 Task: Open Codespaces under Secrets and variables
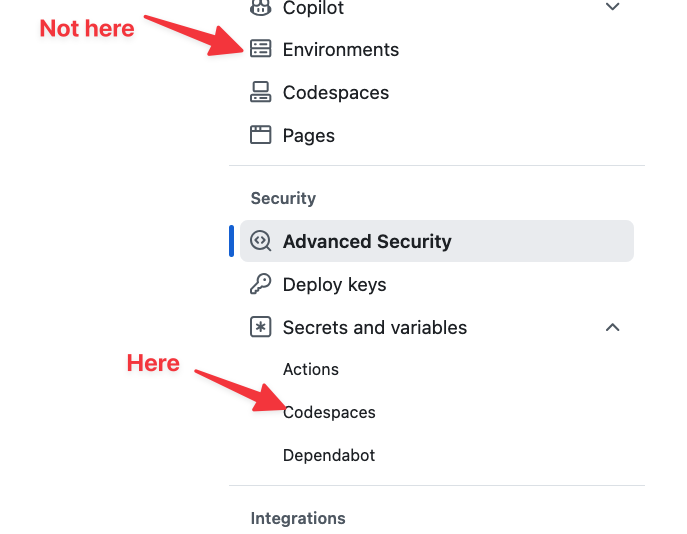(x=329, y=412)
